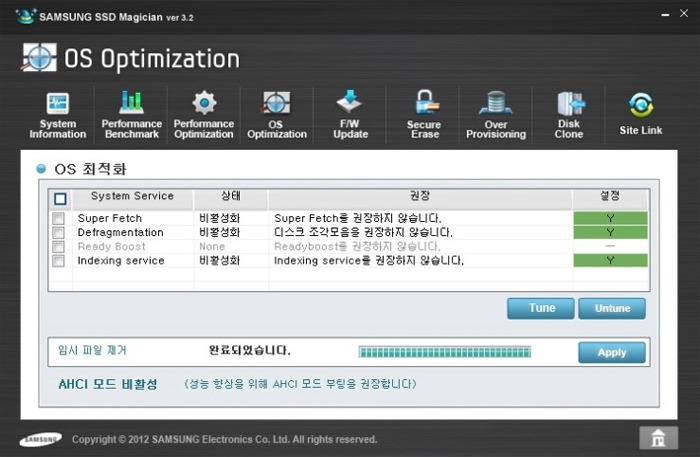This screenshot has height=457, width=700.
Task: Close the SSD Magician window
Action: click(x=684, y=13)
